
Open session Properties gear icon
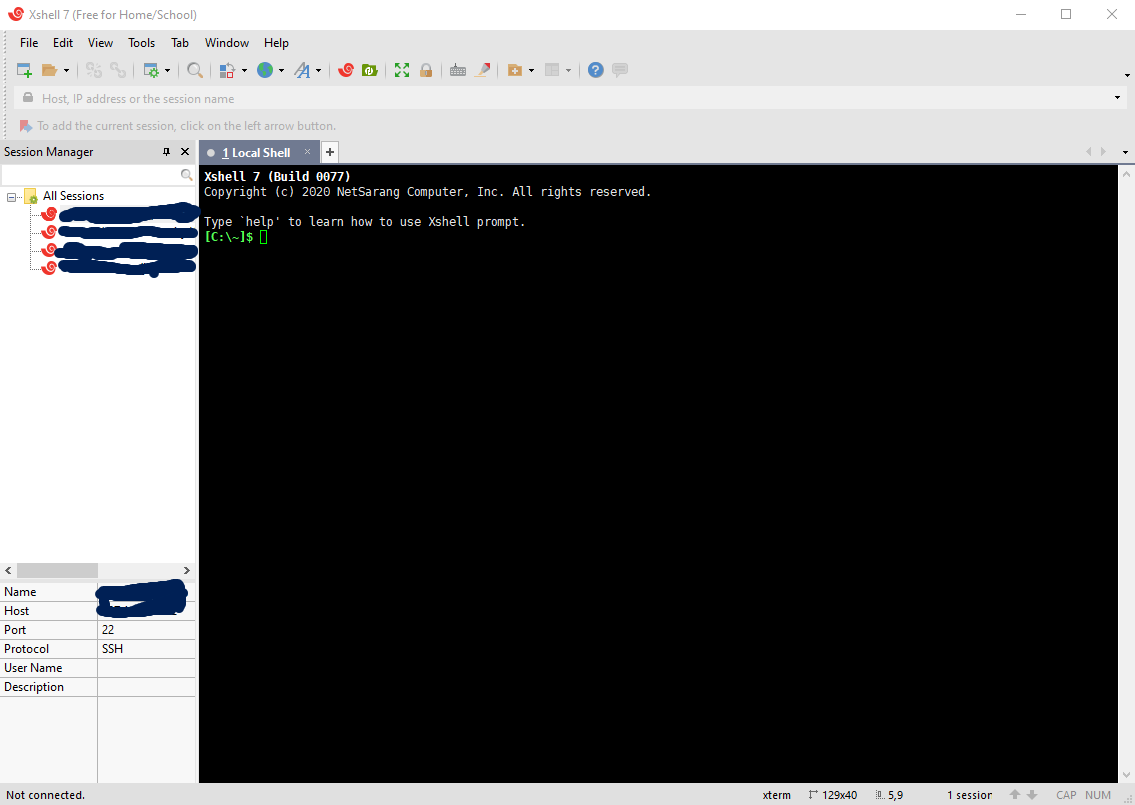pos(151,70)
